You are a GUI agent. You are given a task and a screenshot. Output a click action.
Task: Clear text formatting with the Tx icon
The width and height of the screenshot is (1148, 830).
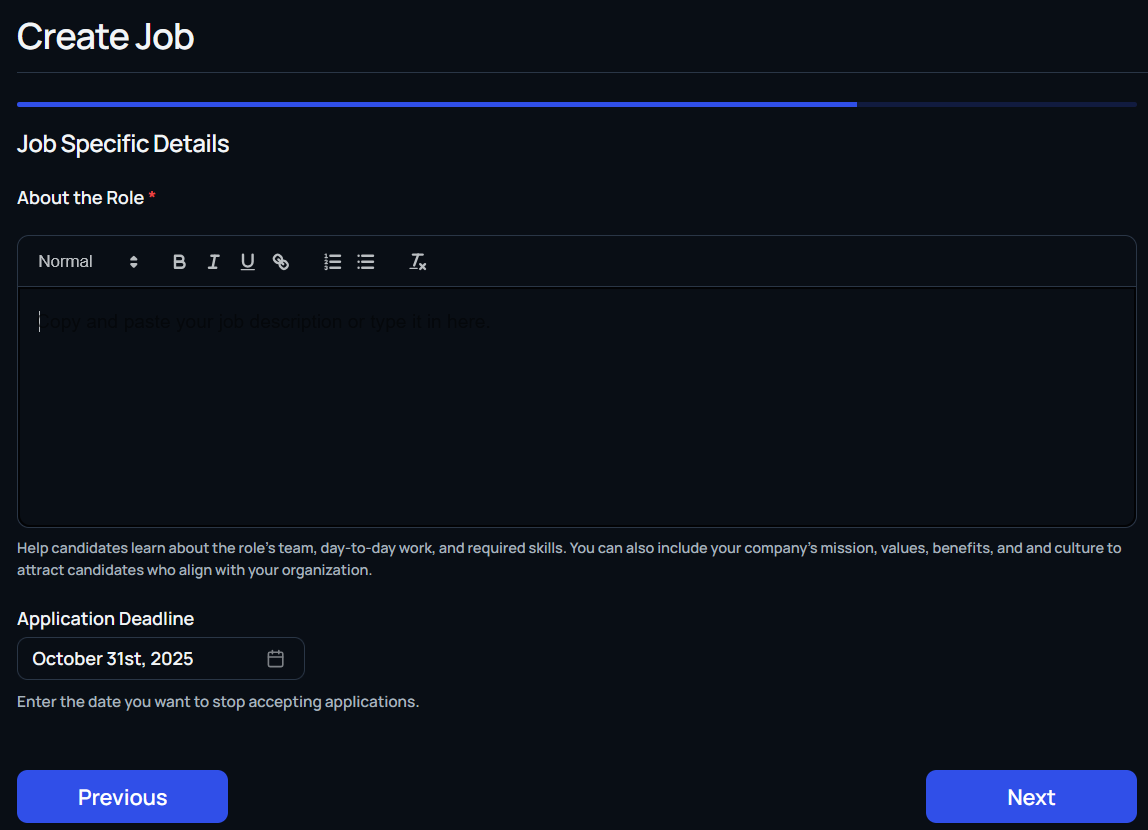click(x=418, y=262)
